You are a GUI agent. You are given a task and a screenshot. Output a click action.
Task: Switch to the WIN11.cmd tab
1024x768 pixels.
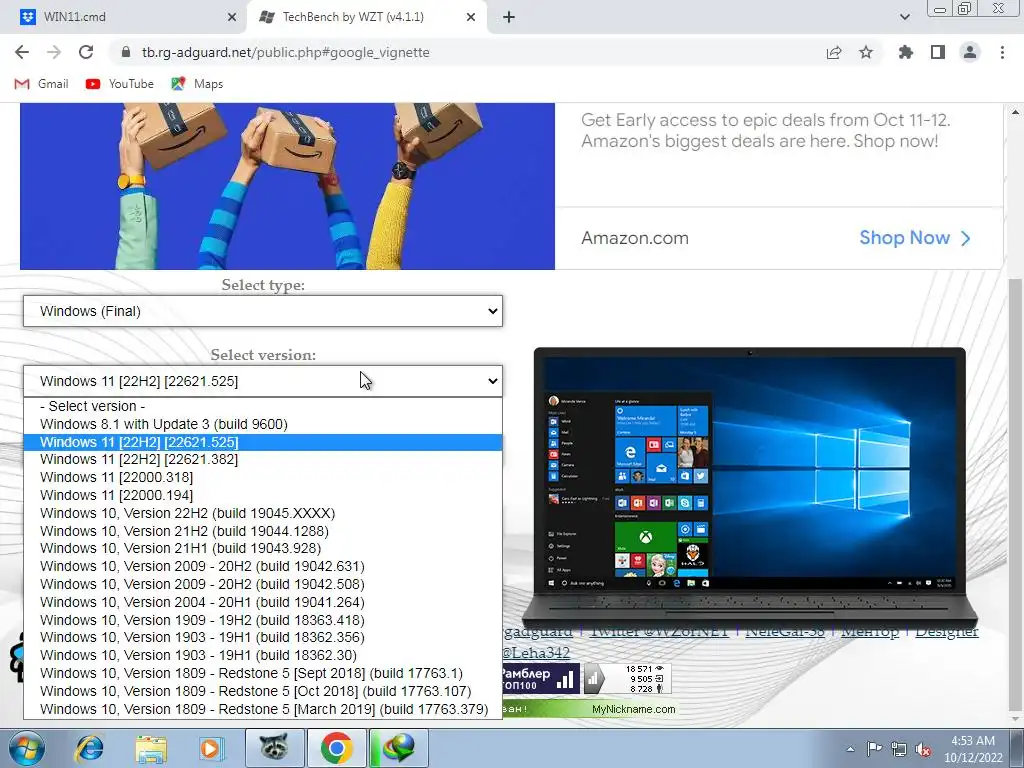123,18
